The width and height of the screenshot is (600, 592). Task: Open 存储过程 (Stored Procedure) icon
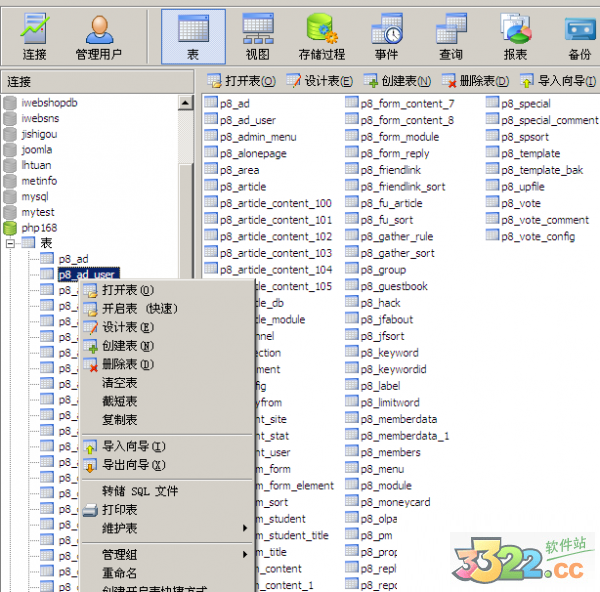[x=321, y=37]
